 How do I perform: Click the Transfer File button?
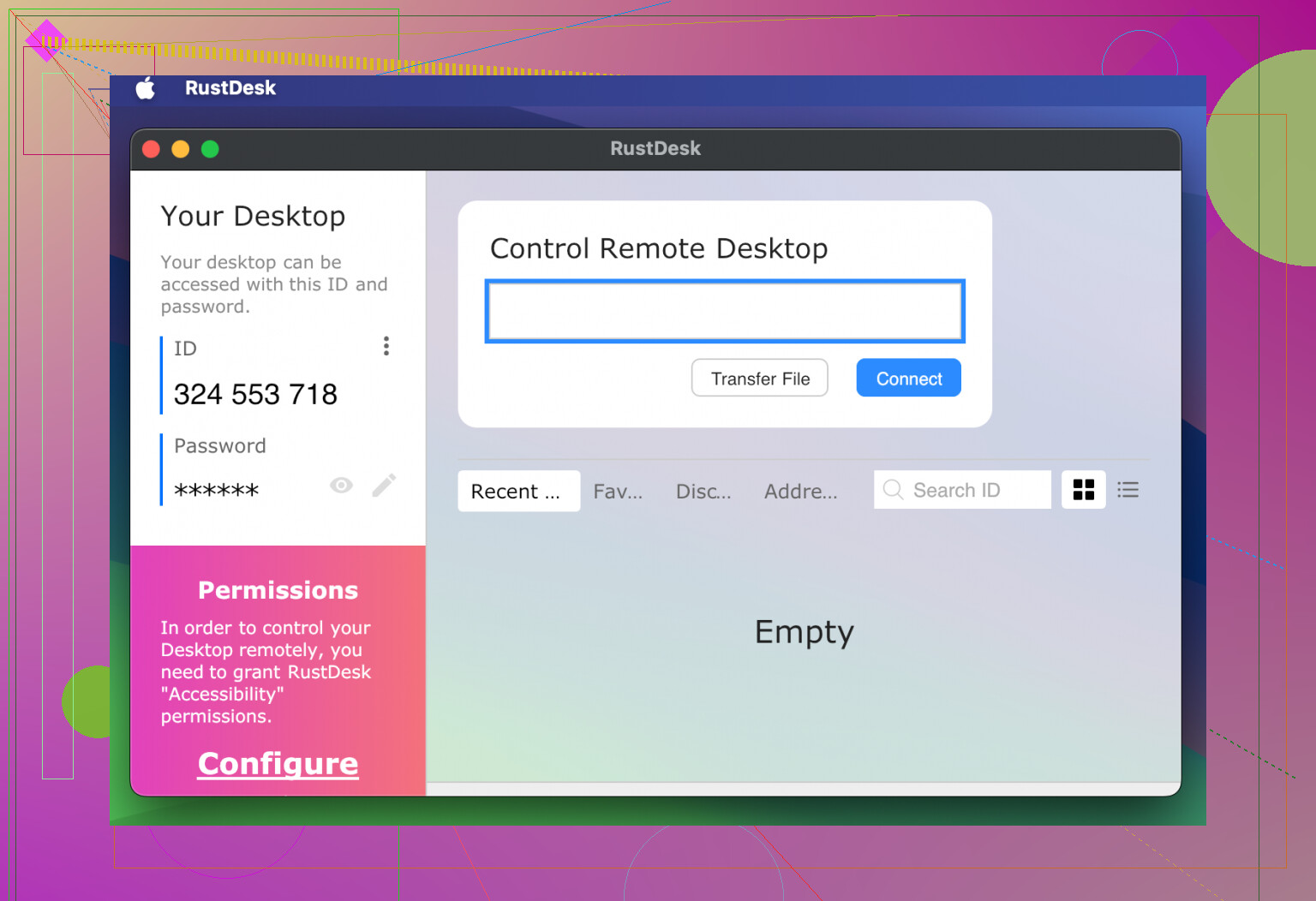760,378
